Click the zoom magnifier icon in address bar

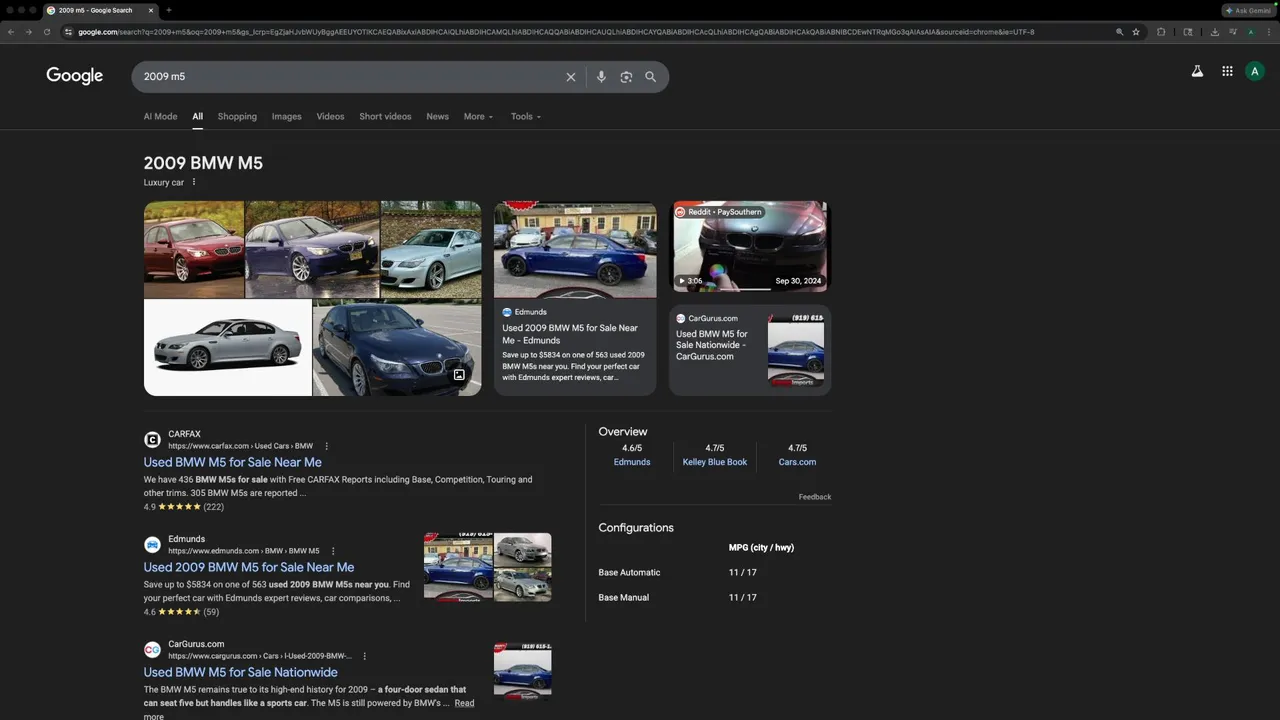(1119, 32)
